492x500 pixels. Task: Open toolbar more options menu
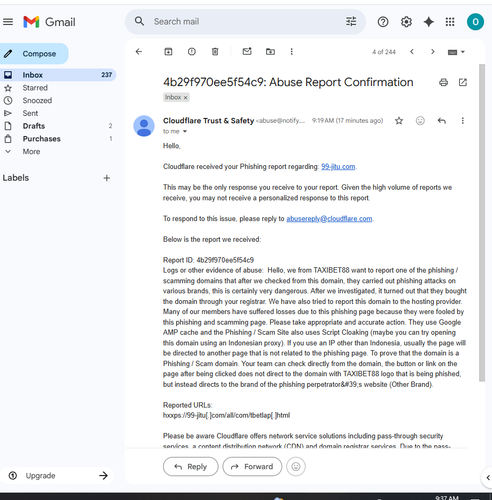(x=292, y=52)
